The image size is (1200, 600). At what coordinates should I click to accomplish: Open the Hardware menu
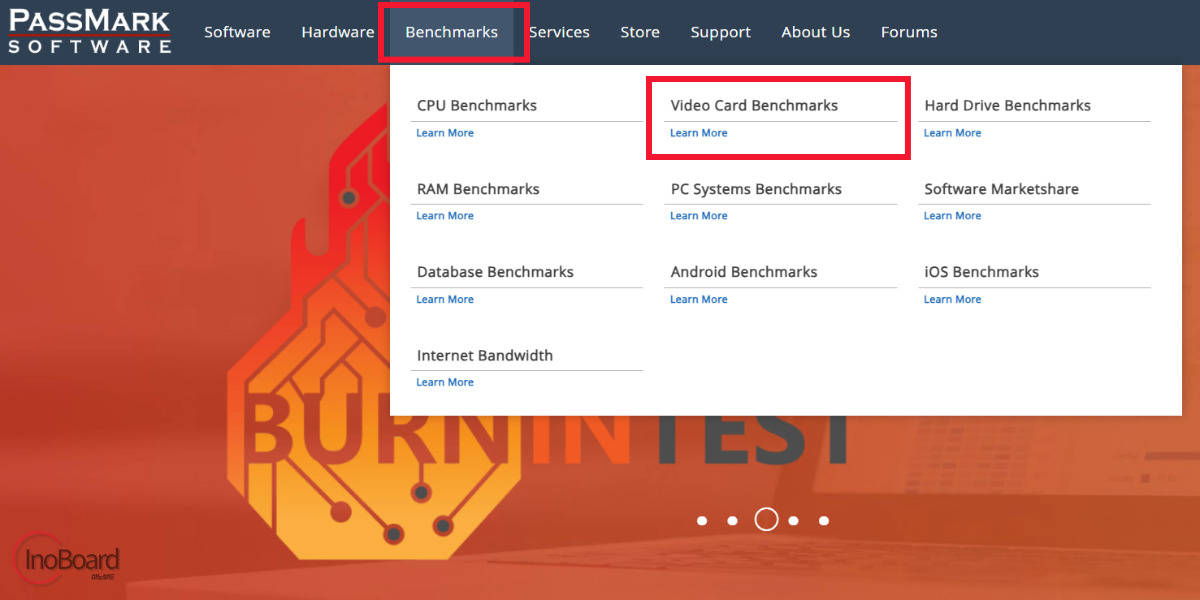(x=338, y=32)
